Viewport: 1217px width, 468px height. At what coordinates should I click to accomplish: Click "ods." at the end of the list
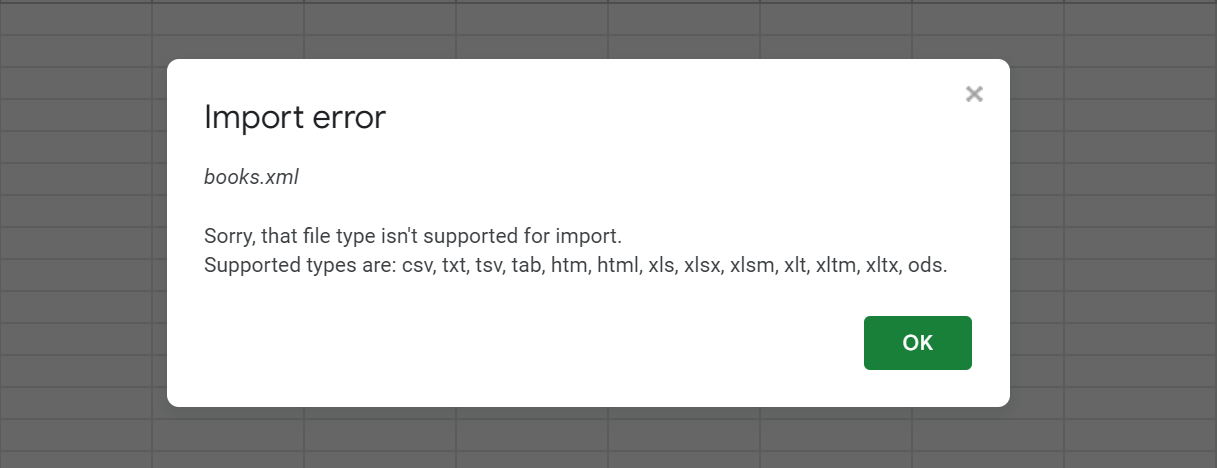[x=927, y=266]
